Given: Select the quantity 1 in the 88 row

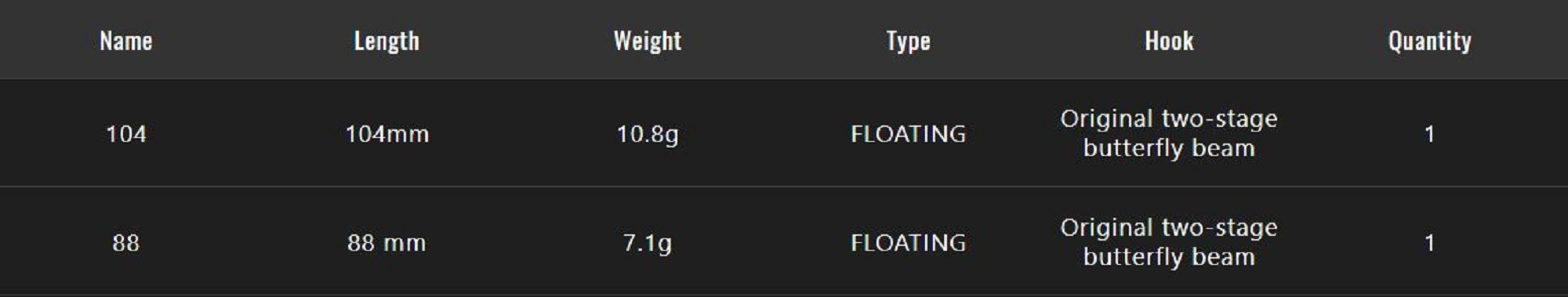Looking at the screenshot, I should 1430,243.
